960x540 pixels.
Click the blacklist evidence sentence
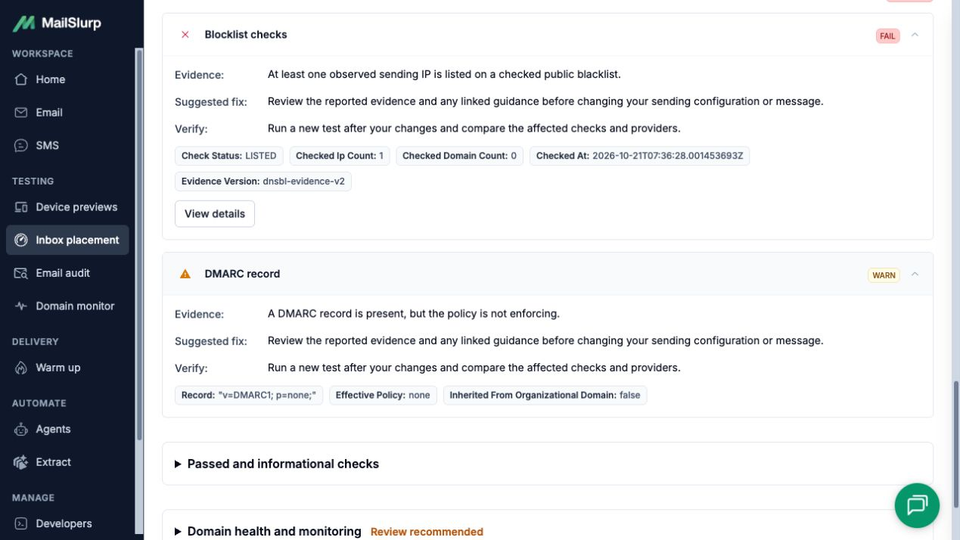(444, 74)
